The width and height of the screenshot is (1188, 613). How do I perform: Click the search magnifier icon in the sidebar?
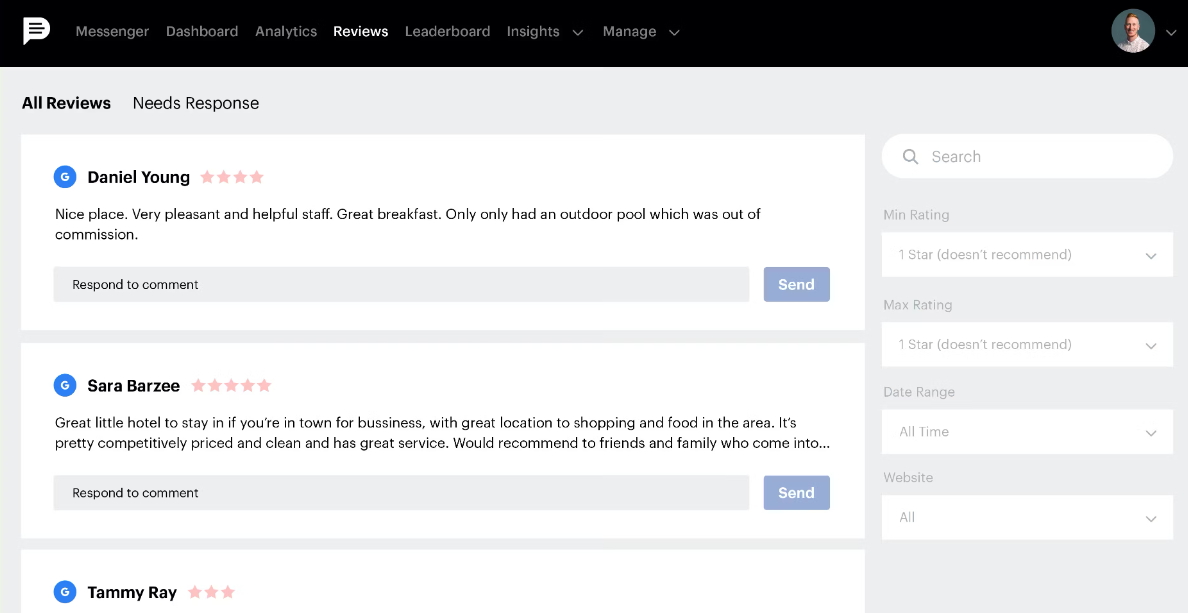point(910,156)
